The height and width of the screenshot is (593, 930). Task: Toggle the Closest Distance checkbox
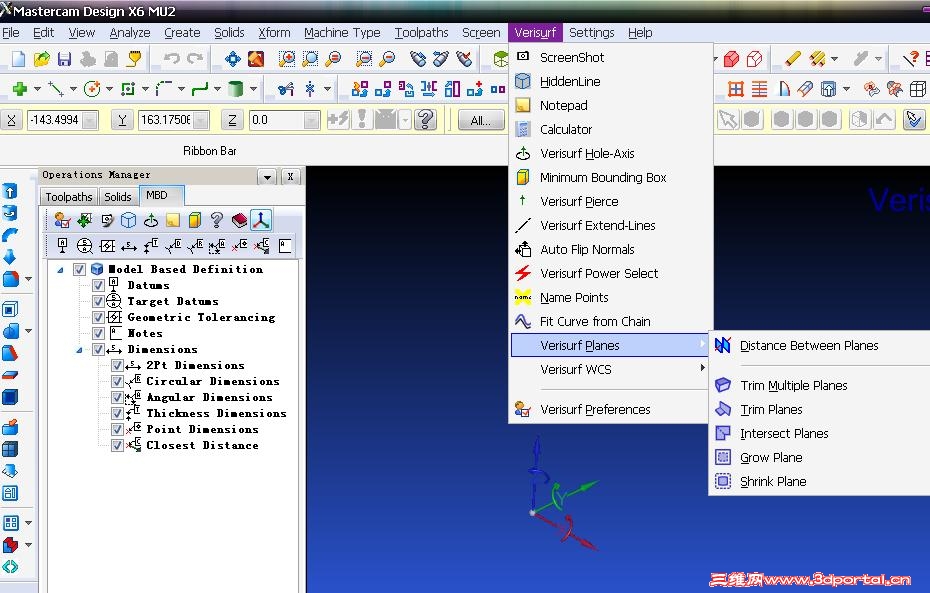[117, 445]
